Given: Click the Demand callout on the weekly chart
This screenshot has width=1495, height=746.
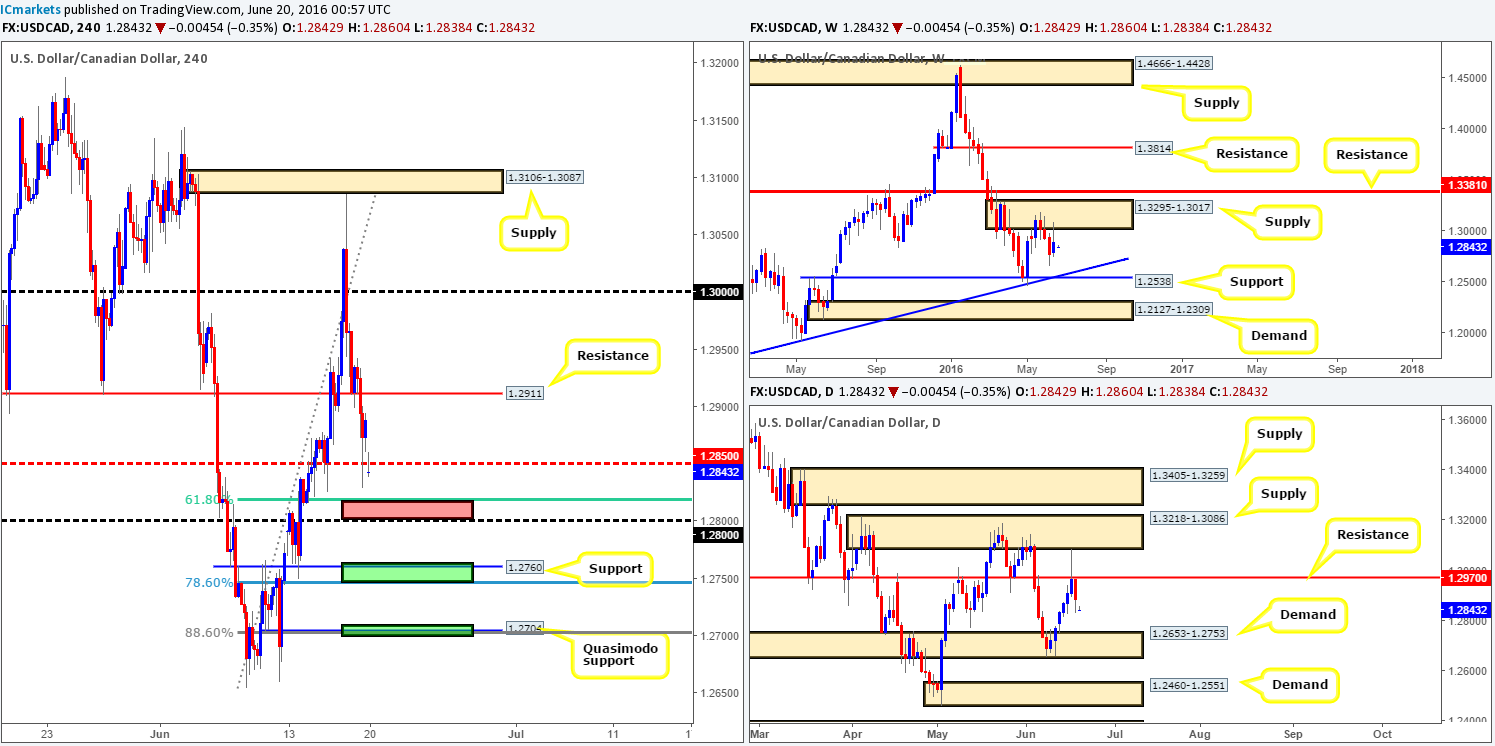Looking at the screenshot, I should coord(1279,335).
